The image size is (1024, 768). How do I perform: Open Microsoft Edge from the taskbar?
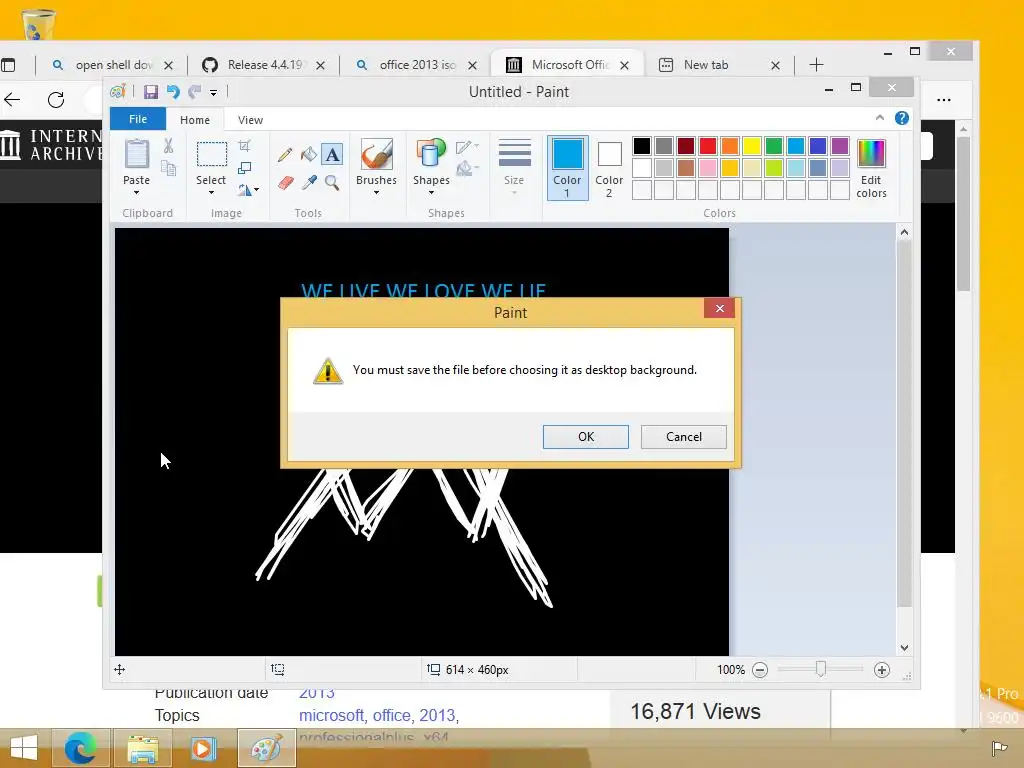point(80,748)
